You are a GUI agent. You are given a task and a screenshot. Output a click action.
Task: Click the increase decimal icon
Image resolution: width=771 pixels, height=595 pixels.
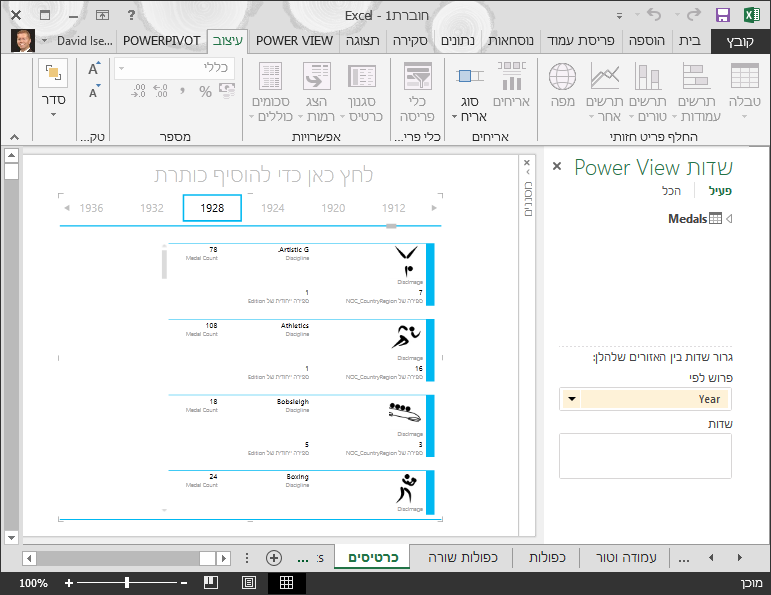tap(160, 90)
